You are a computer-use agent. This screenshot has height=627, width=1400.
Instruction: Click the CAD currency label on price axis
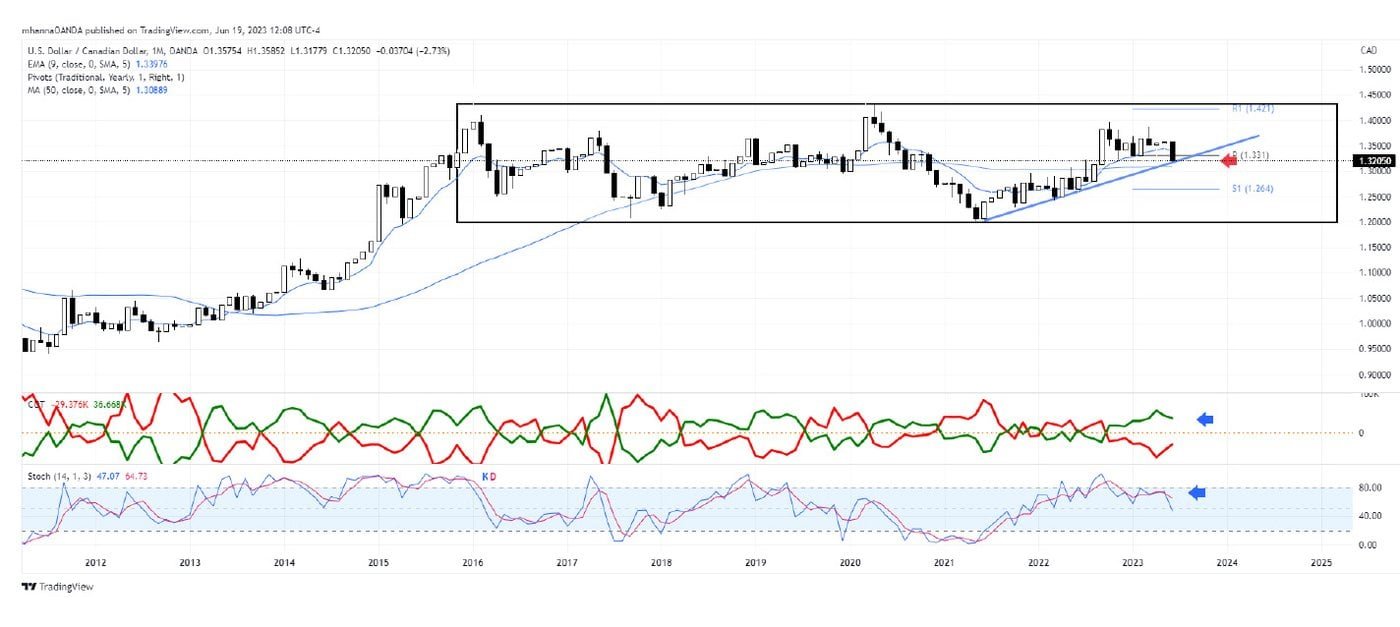pyautogui.click(x=1369, y=50)
